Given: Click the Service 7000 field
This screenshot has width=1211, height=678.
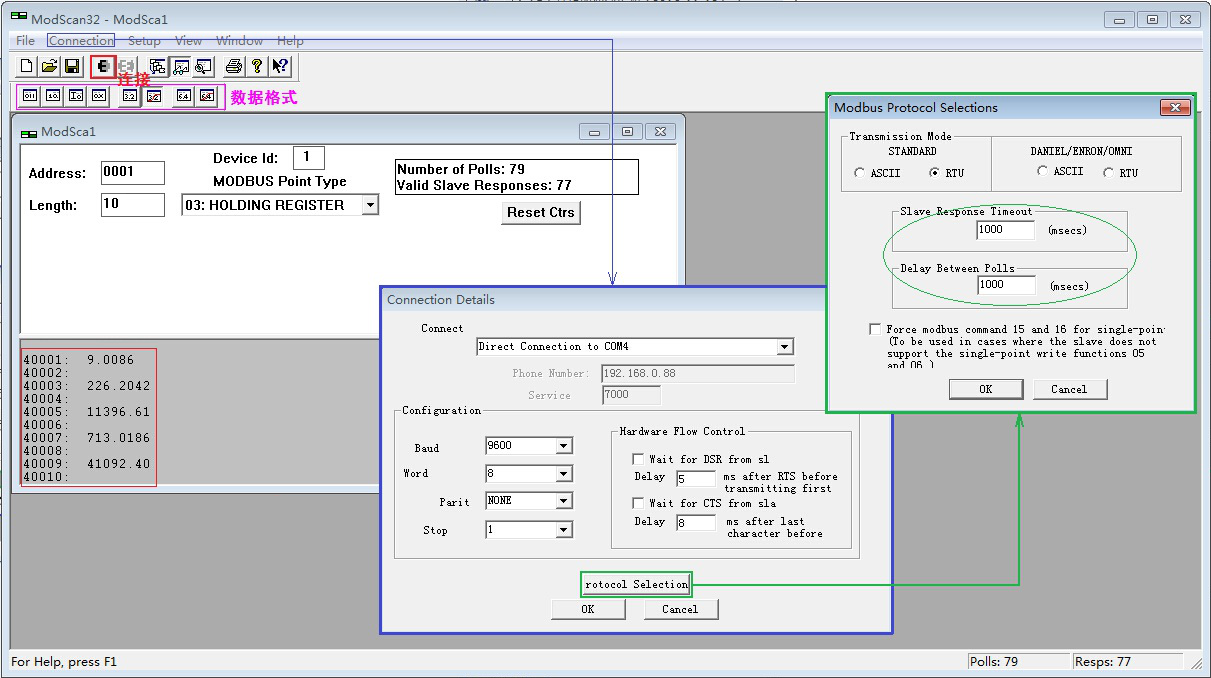Looking at the screenshot, I should 631,395.
